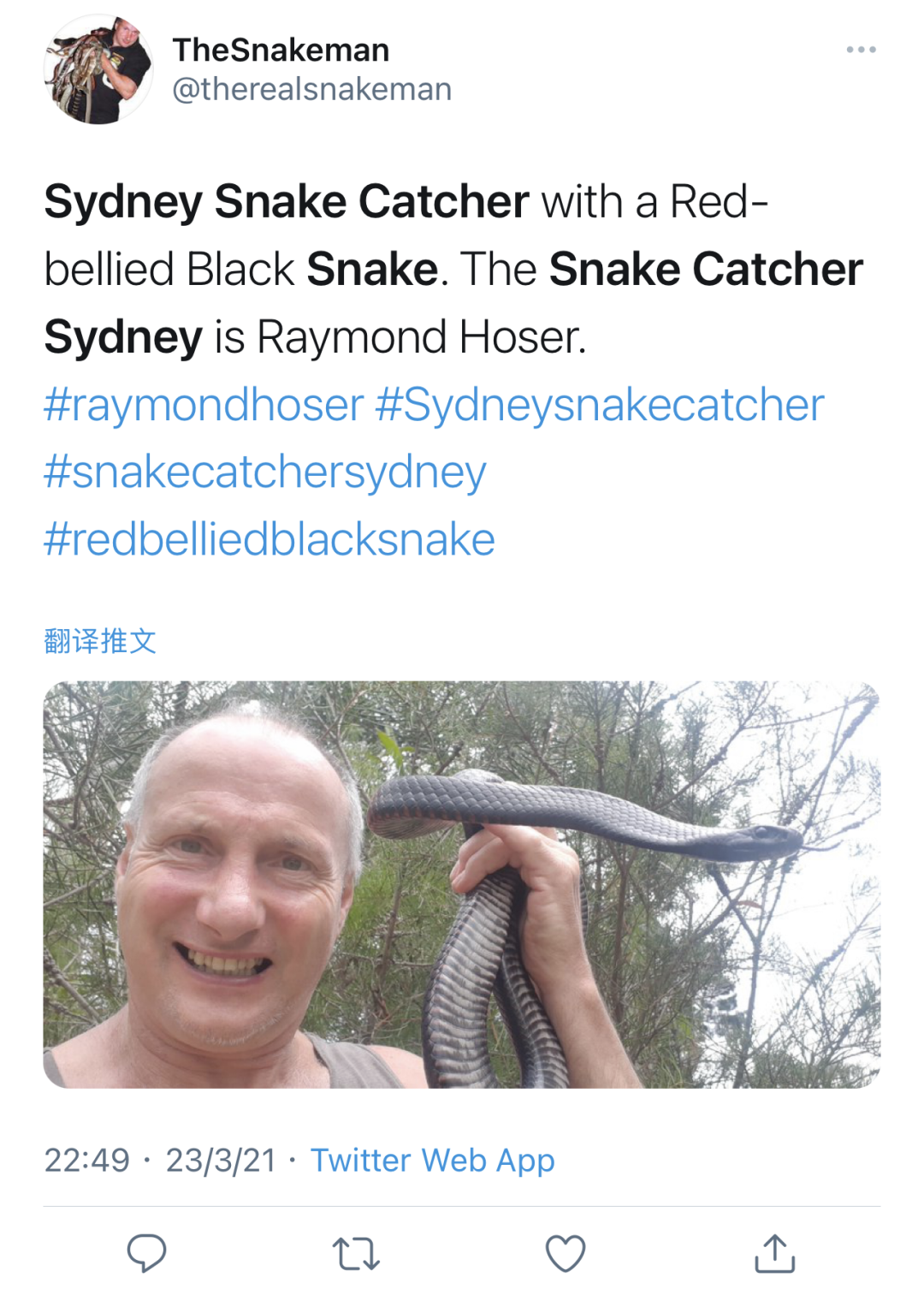
Task: Open the #raymondhoser hashtag
Action: 204,405
